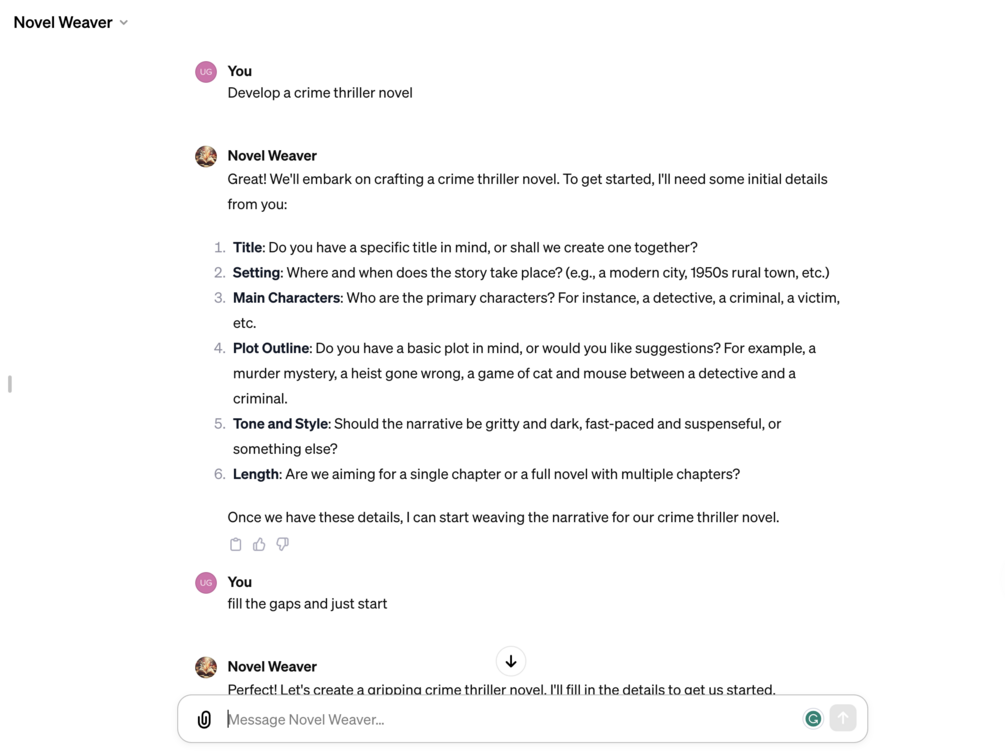Click the paperclip attach file icon
1005x752 pixels.
click(x=204, y=719)
